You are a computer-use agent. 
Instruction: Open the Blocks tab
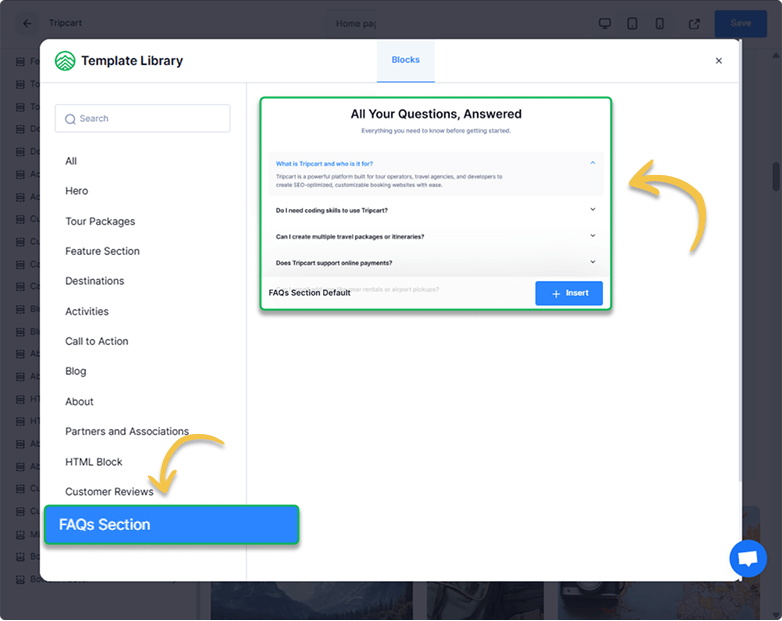click(405, 60)
